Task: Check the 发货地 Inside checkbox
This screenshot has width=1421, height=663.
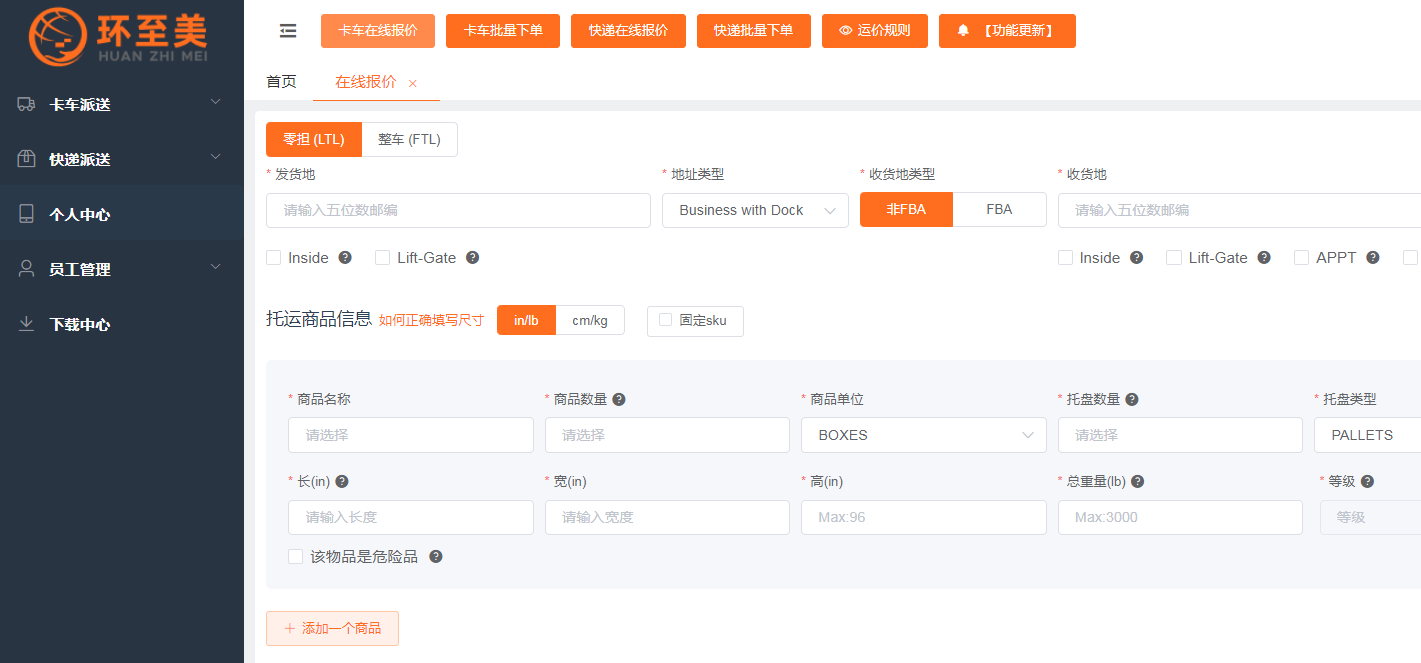Action: coord(274,258)
